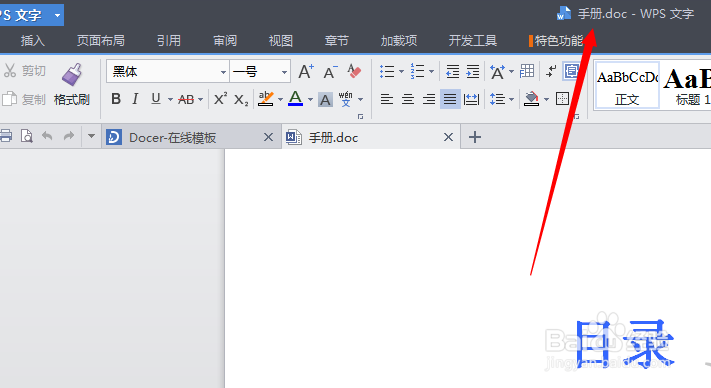Close the Docer-在线模板 tab
This screenshot has width=711, height=388.
[268, 137]
